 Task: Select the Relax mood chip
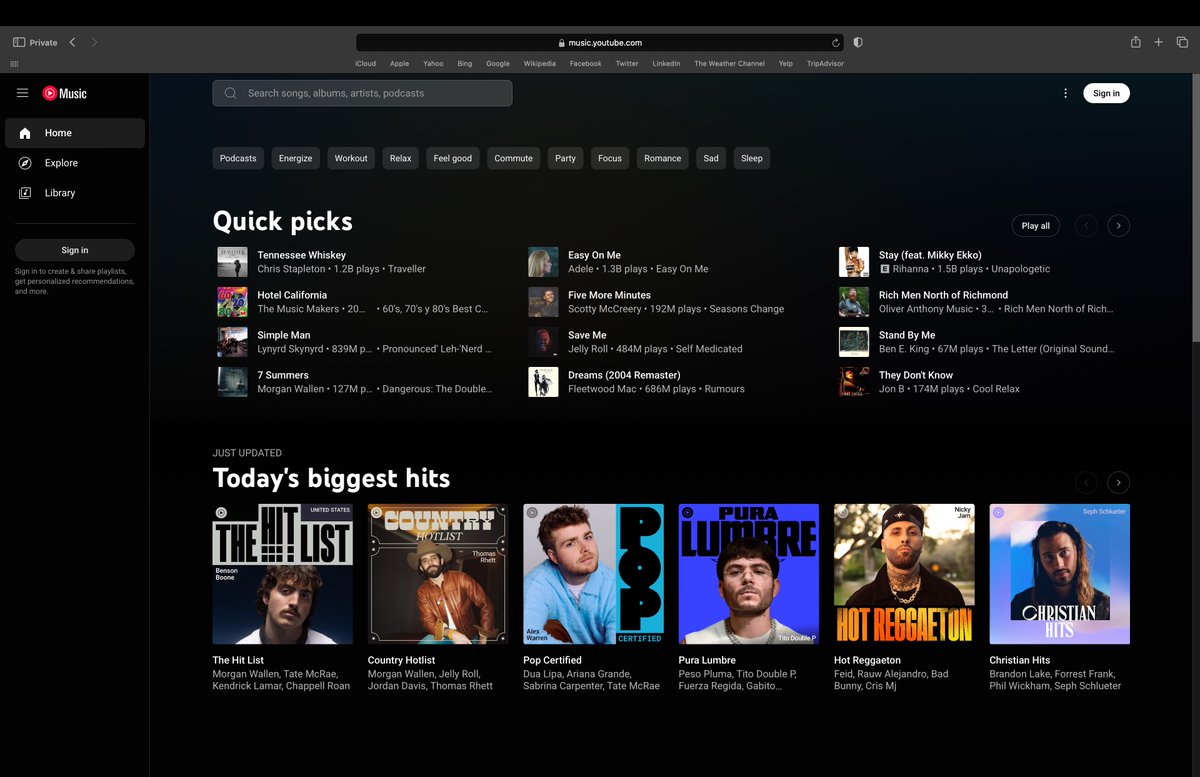pos(400,158)
